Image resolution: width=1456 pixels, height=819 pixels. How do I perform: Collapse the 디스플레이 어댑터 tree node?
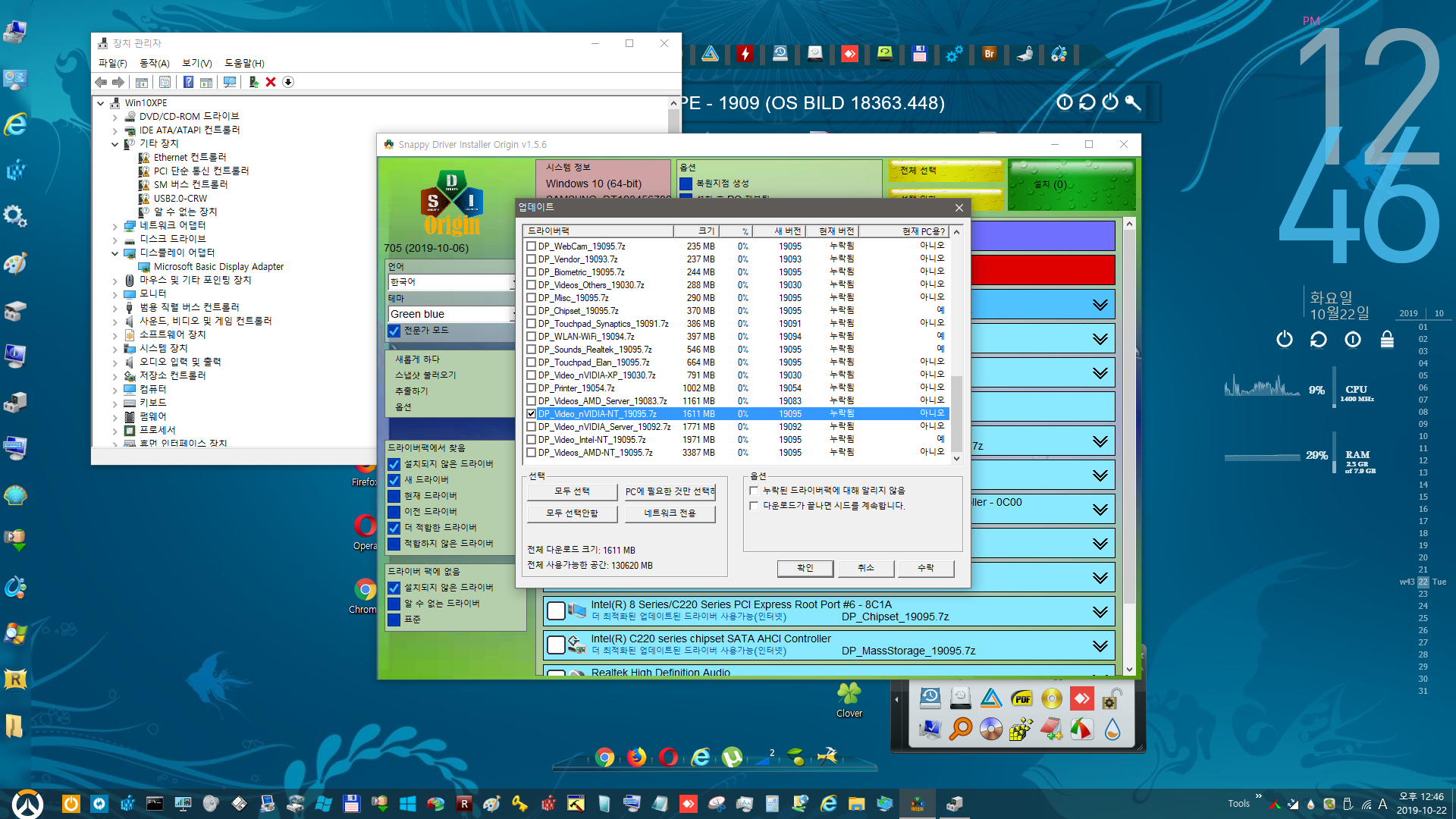[x=115, y=253]
